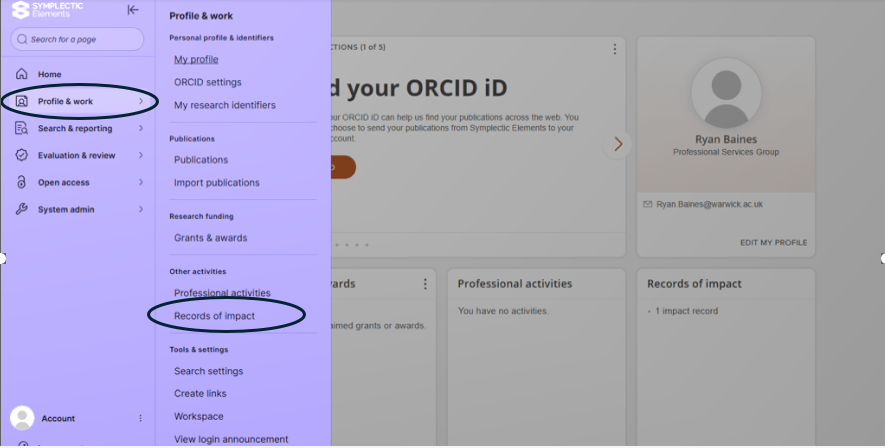Click the Home house icon

point(21,74)
